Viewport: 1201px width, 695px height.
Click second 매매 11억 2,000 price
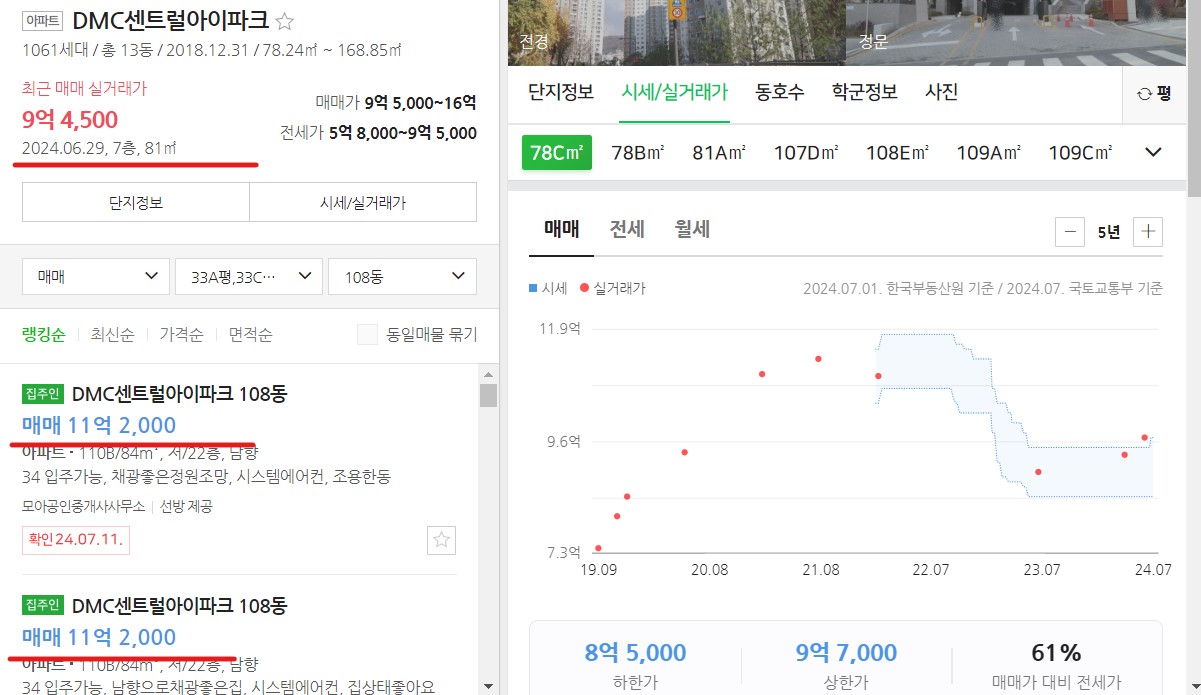coord(99,637)
